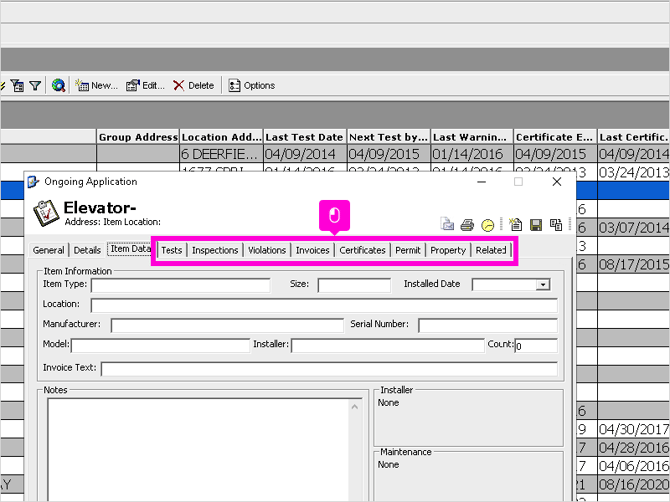Open the Violations tab
Image resolution: width=670 pixels, height=502 pixels.
[267, 250]
